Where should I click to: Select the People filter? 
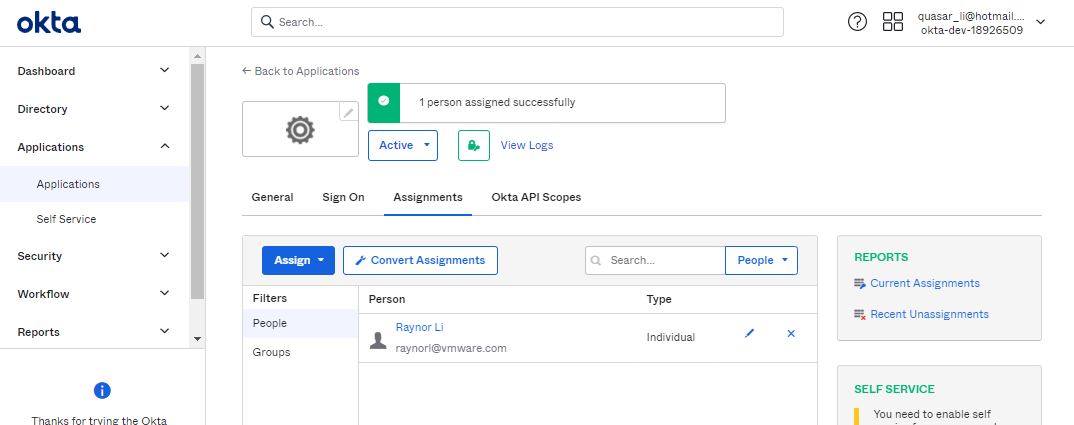click(x=300, y=324)
